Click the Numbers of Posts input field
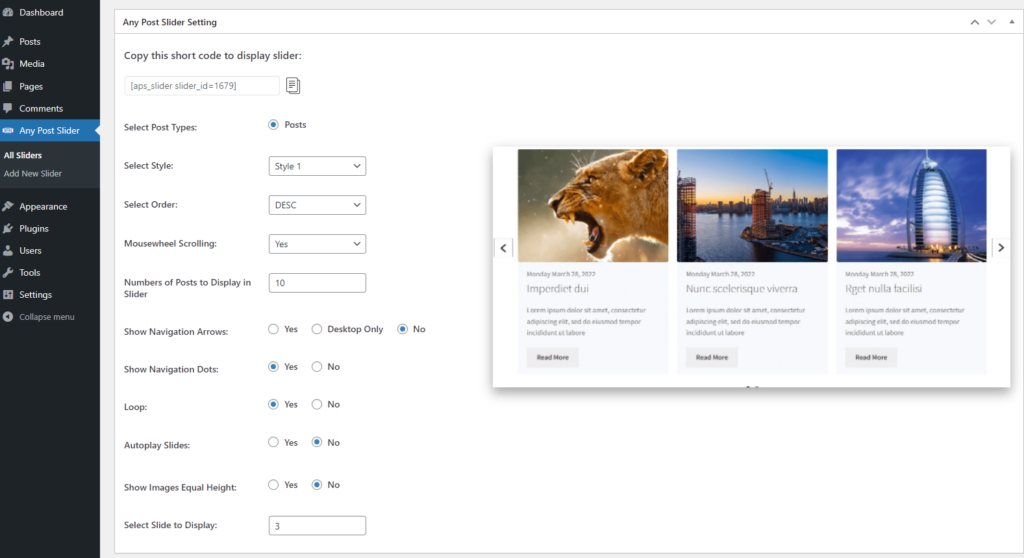The height and width of the screenshot is (558, 1024). 317,283
